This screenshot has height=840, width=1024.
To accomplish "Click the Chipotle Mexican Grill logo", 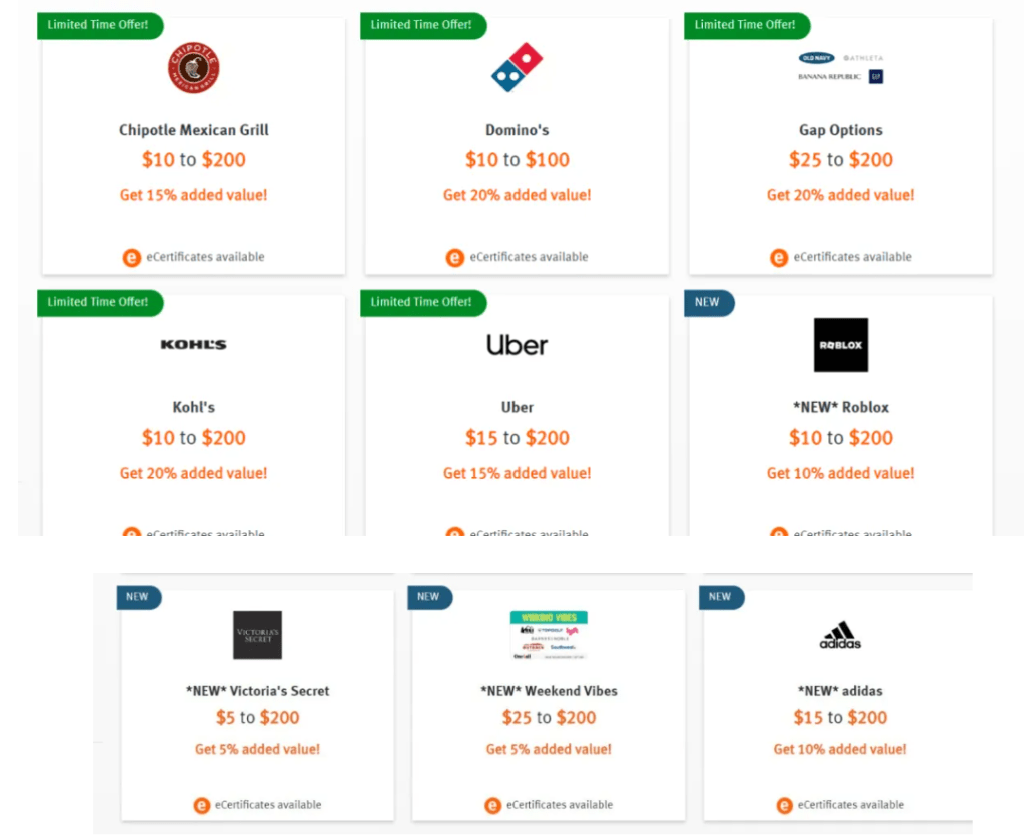I will [193, 68].
